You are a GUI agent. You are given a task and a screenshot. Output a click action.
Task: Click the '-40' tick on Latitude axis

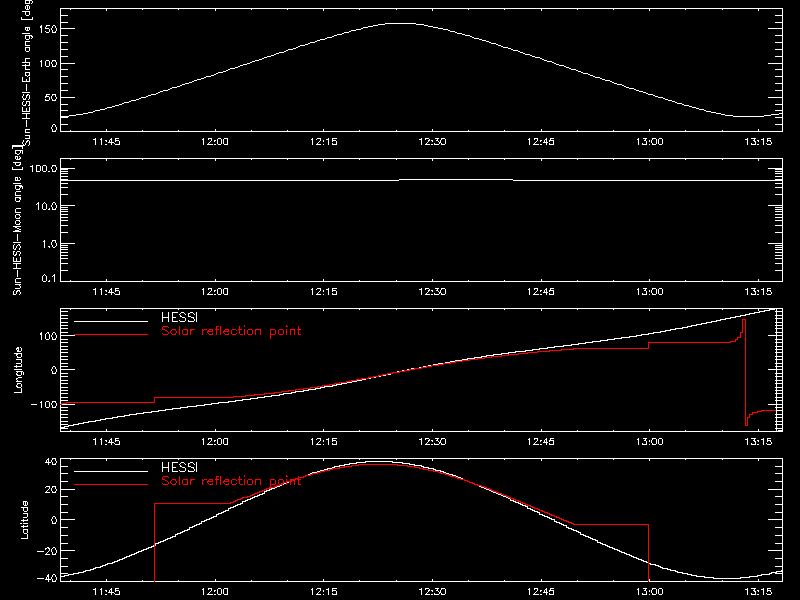tap(47, 578)
